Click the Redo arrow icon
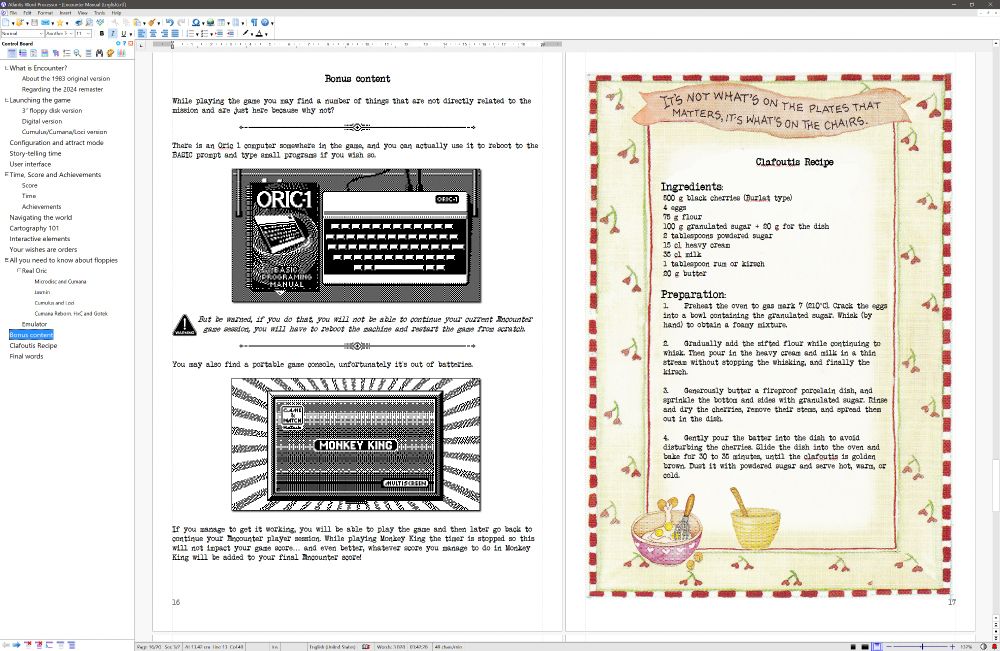 click(181, 22)
